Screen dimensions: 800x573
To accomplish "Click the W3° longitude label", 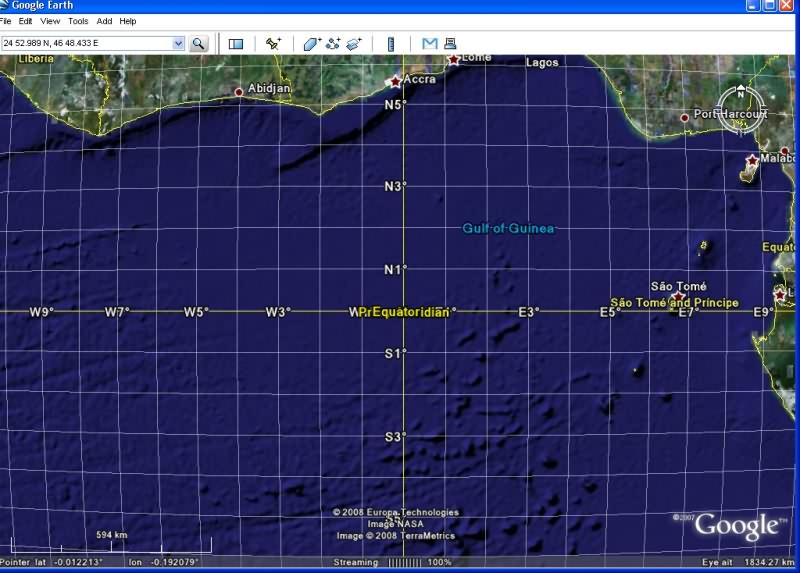I will click(x=278, y=312).
